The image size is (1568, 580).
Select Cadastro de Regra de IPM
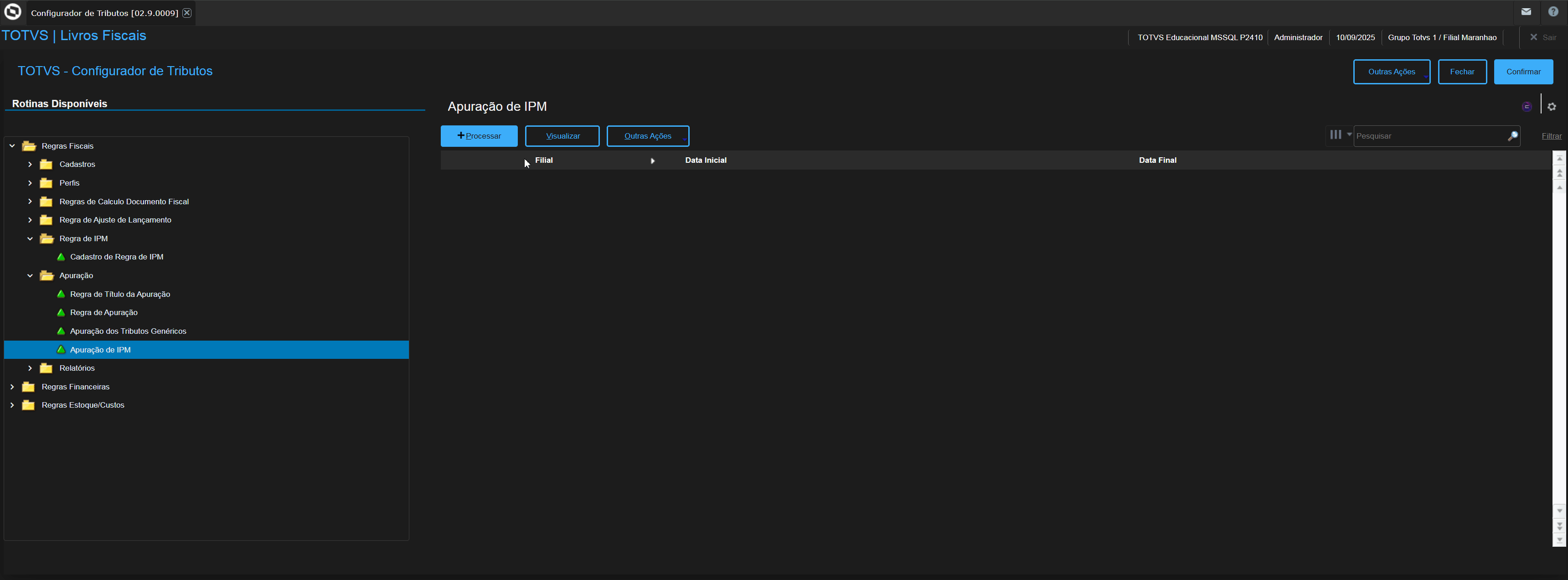tap(116, 257)
